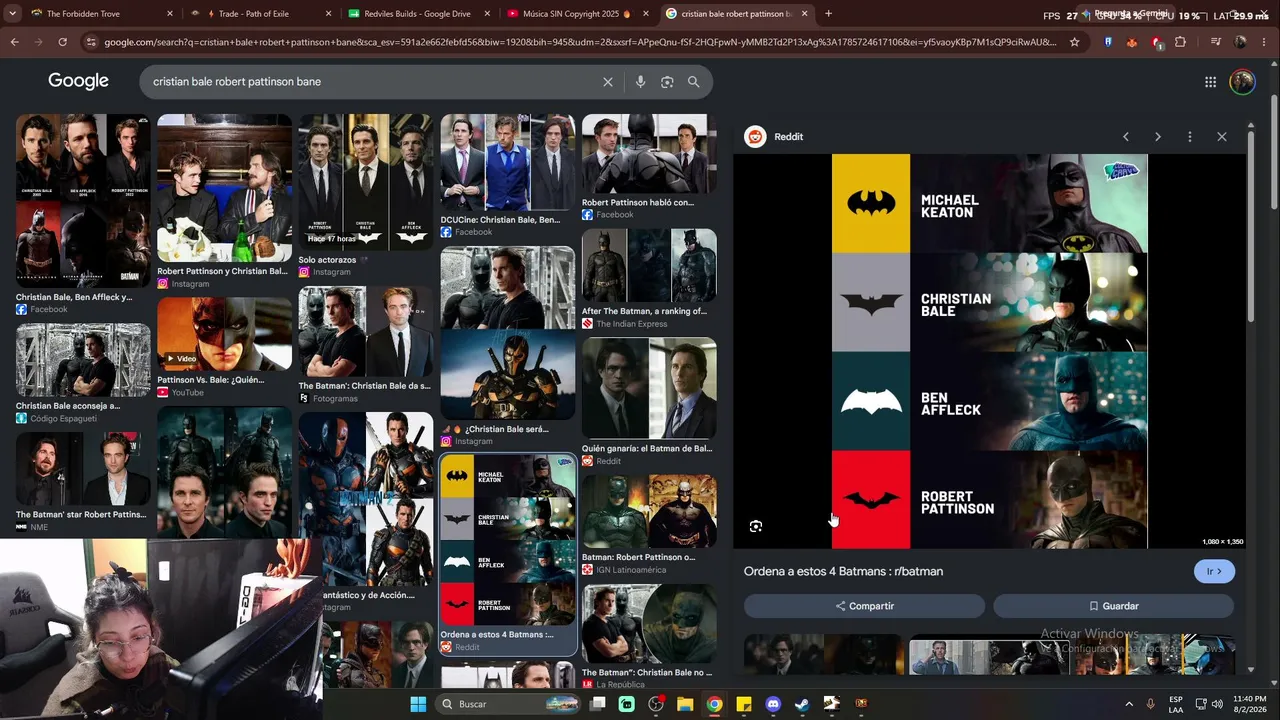Open the Google apps grid
Screen dimensions: 1280x720
click(1210, 82)
